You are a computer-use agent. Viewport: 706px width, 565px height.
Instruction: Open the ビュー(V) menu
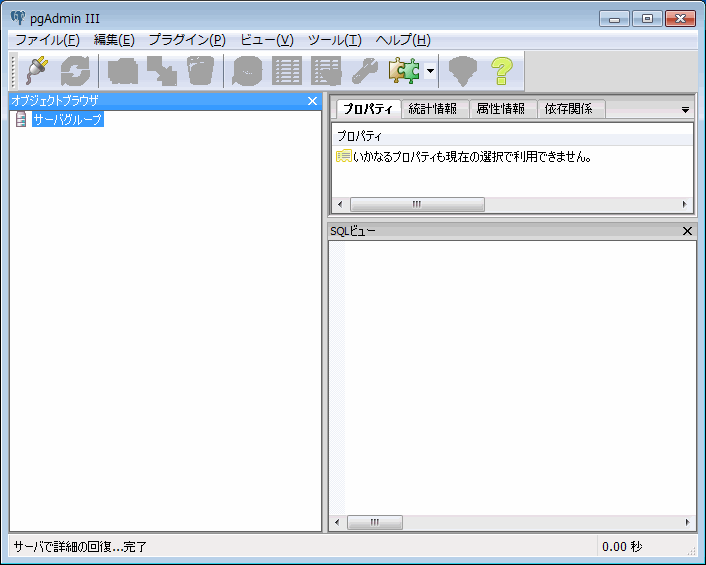(x=267, y=40)
